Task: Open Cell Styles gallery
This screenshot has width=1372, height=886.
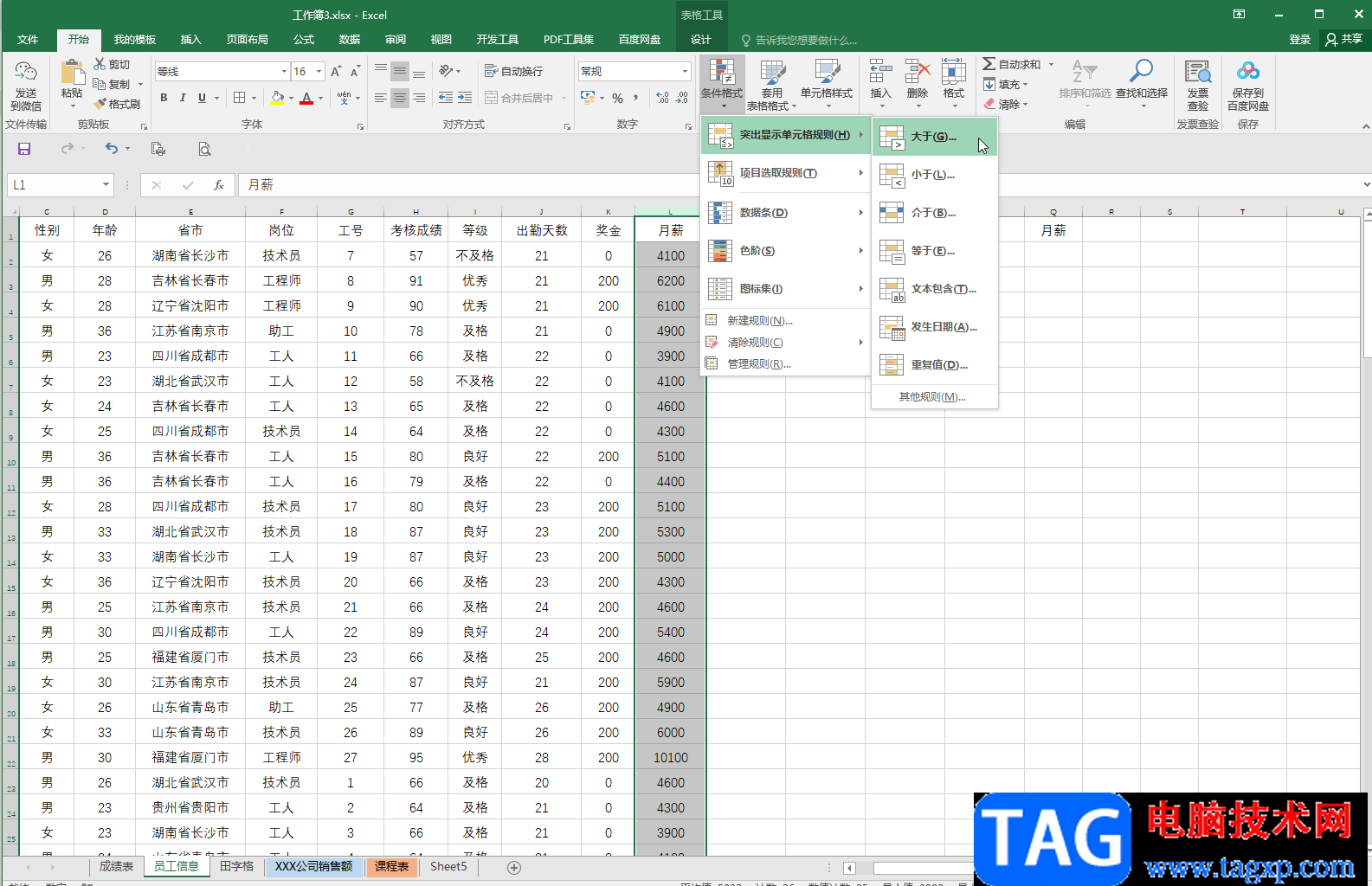Action: coord(827,85)
